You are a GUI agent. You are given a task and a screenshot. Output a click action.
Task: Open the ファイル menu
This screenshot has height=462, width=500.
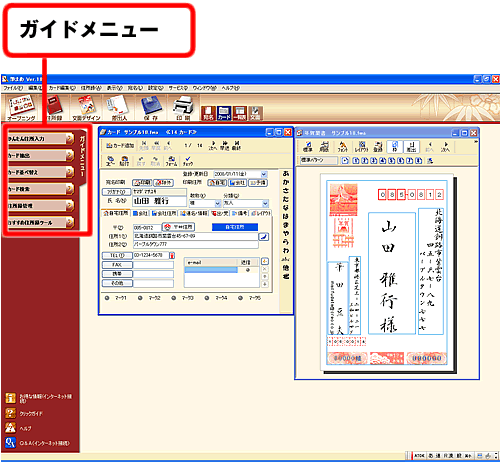pyautogui.click(x=13, y=88)
